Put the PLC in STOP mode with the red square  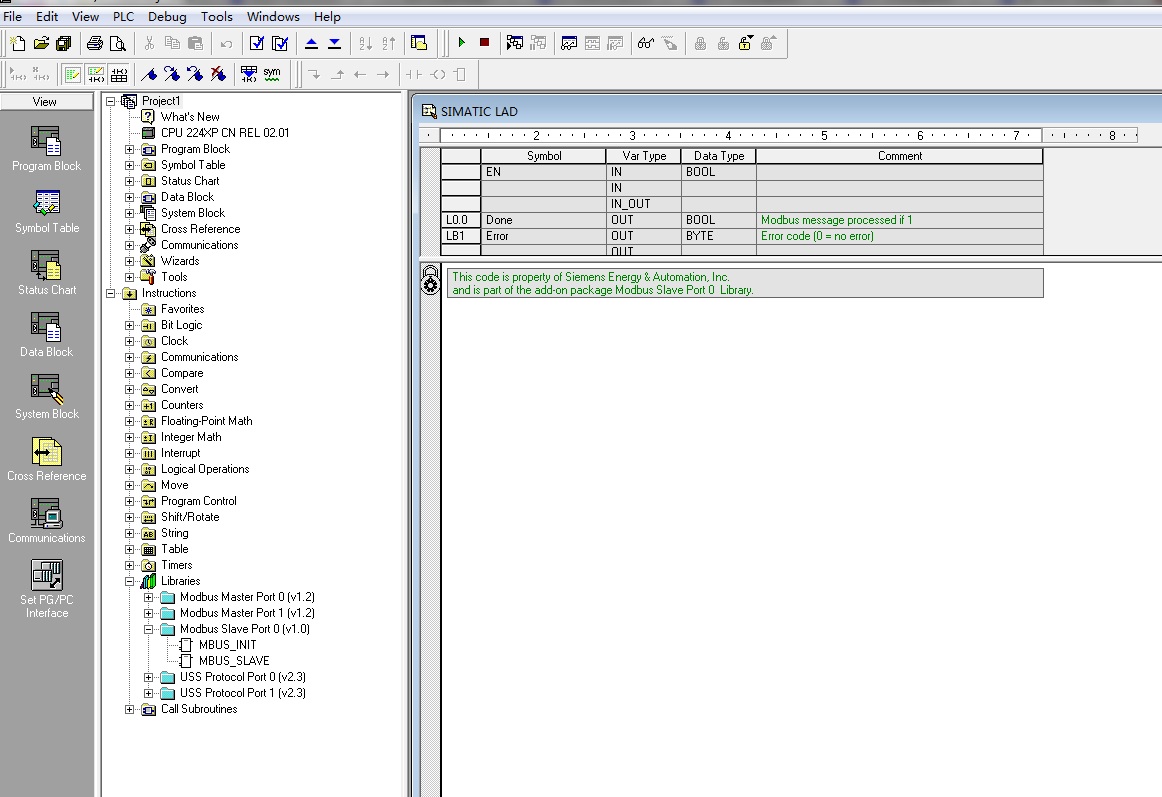485,43
